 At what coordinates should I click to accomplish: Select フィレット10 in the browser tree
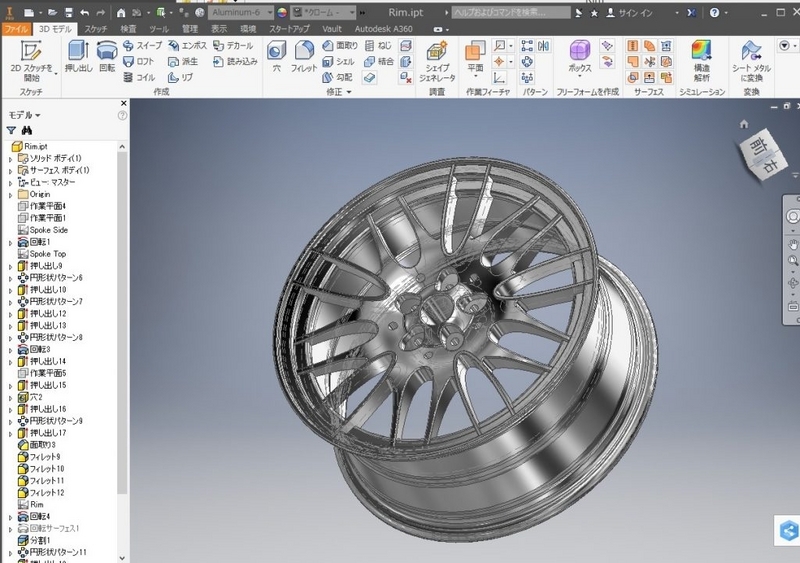[x=41, y=469]
